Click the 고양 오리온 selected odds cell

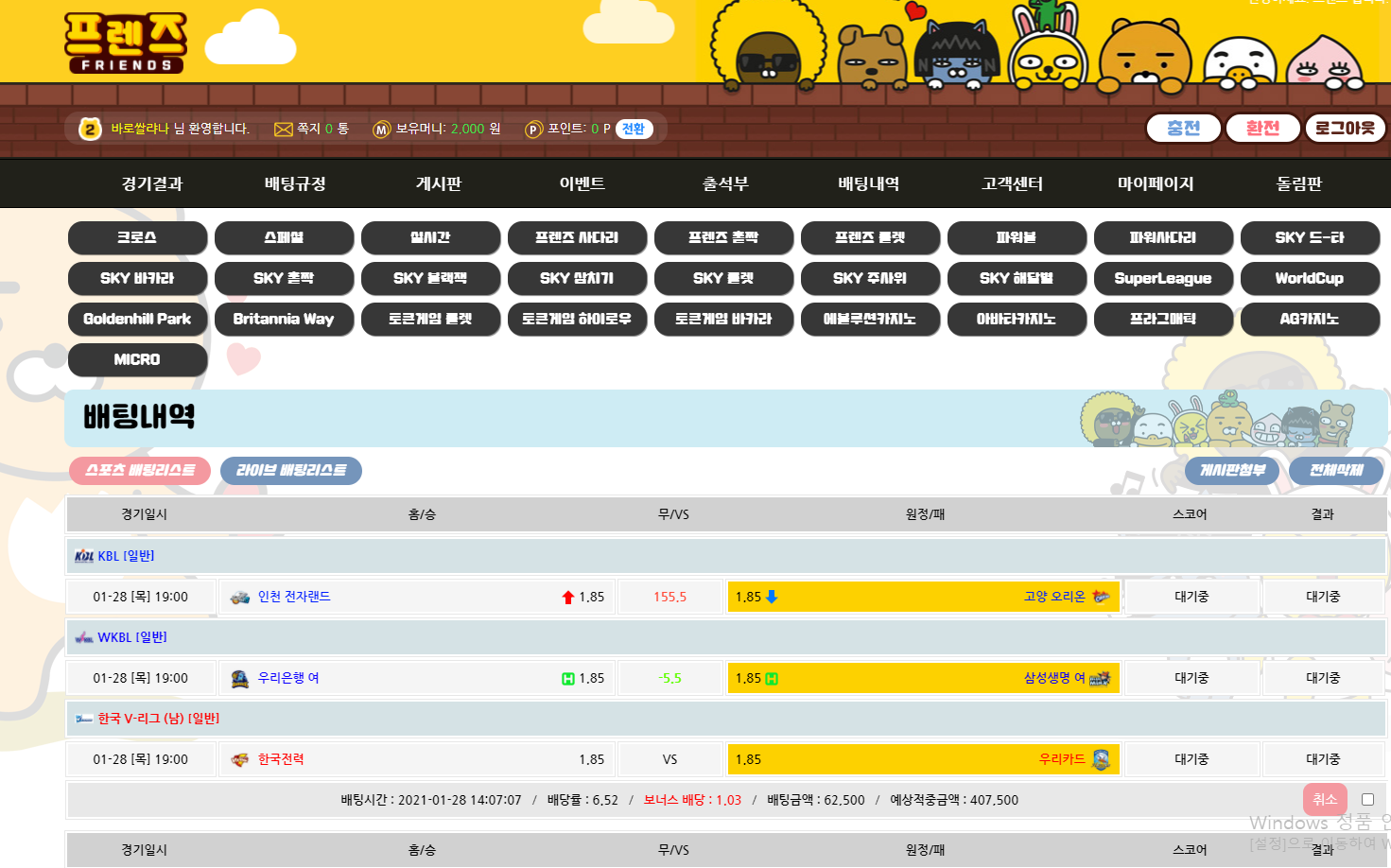(923, 597)
